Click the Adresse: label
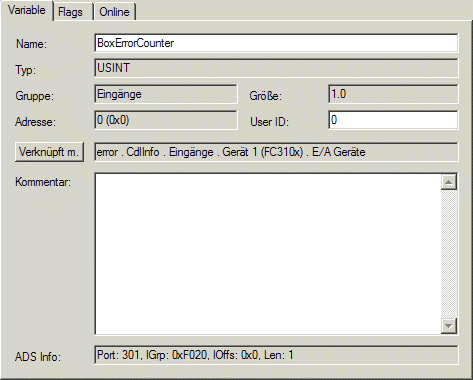This screenshot has width=473, height=380. pyautogui.click(x=35, y=122)
